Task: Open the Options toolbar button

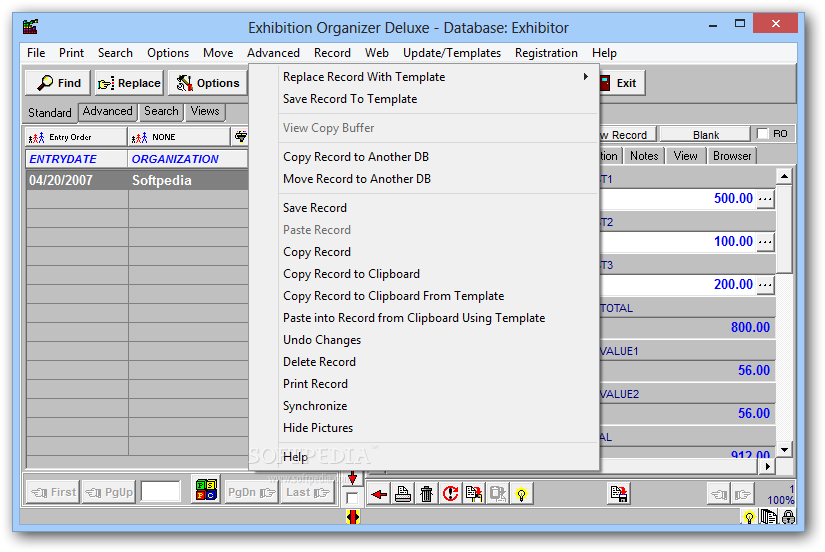Action: (x=207, y=83)
